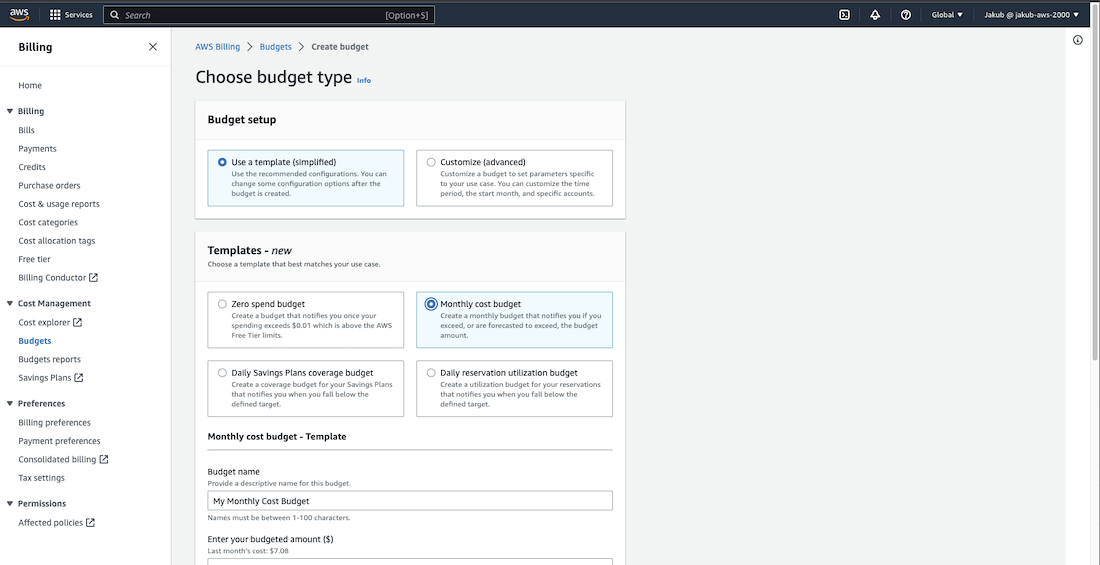Open Free tier in the sidebar

(x=34, y=259)
